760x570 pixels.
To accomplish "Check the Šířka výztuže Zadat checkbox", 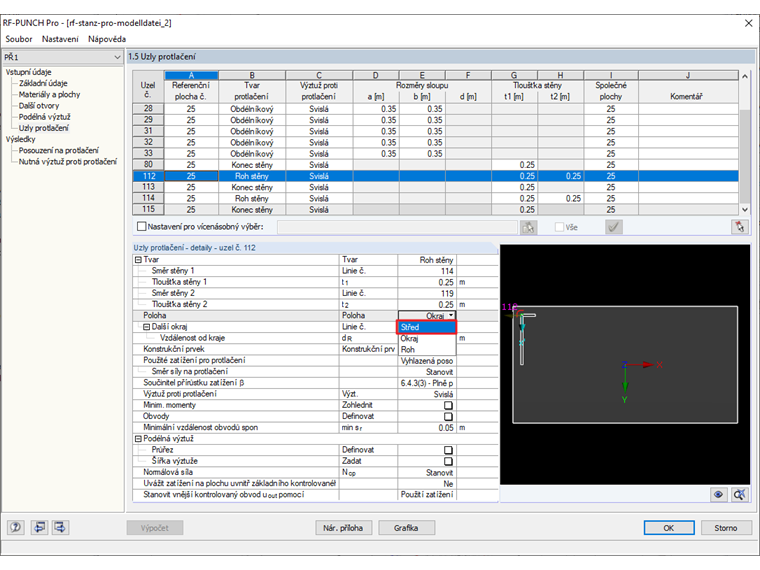I will (448, 461).
